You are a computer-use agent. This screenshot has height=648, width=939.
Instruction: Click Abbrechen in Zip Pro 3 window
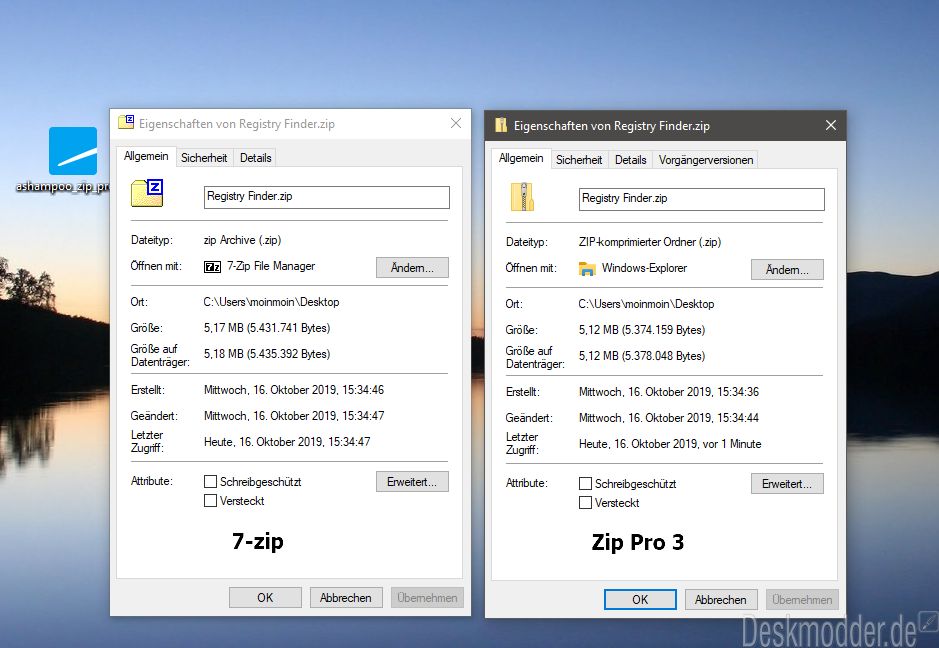pos(720,599)
